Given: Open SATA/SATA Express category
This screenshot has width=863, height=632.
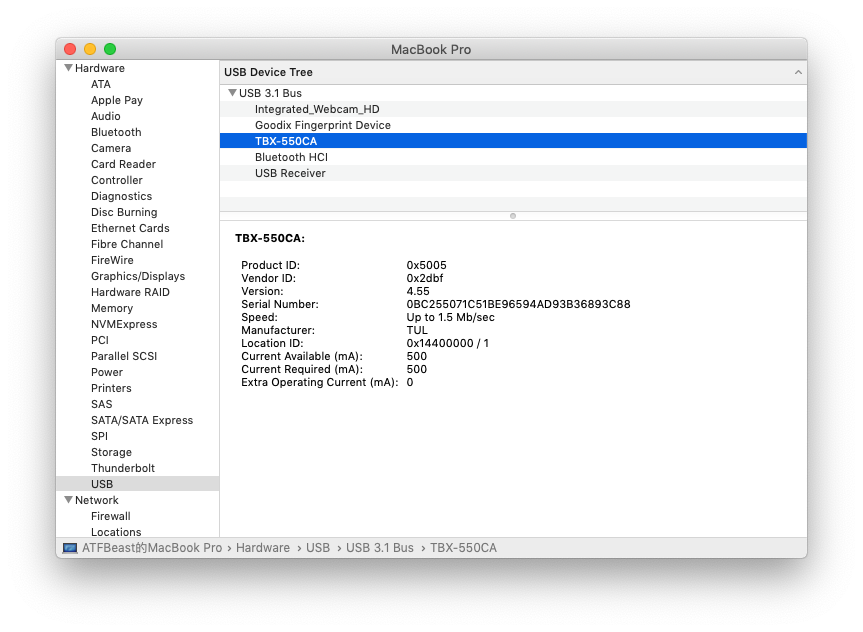Looking at the screenshot, I should [142, 419].
